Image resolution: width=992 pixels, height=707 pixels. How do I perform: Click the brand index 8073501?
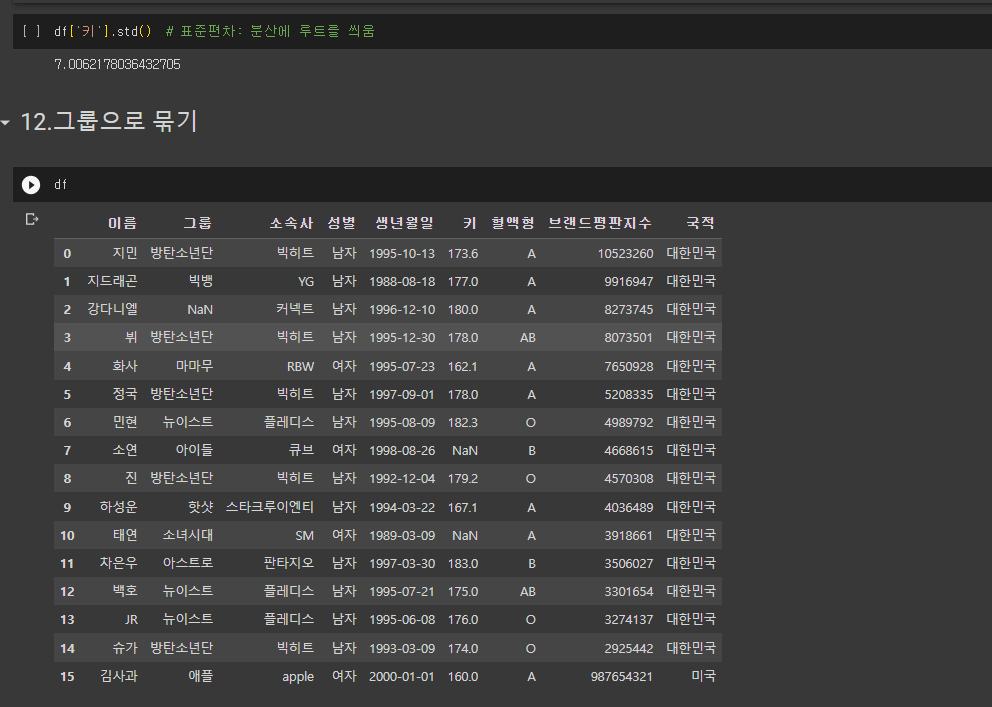629,338
